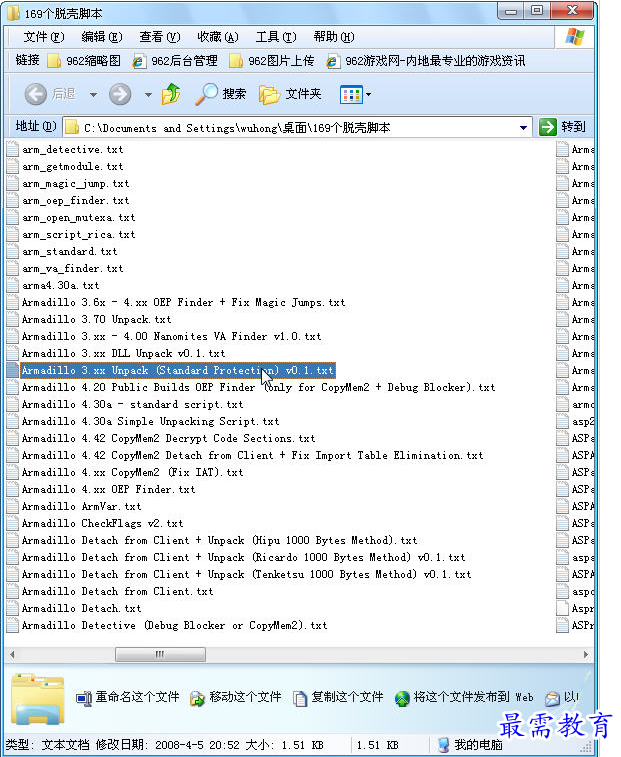Select Armadillo ArmVar.txt file

[x=81, y=506]
